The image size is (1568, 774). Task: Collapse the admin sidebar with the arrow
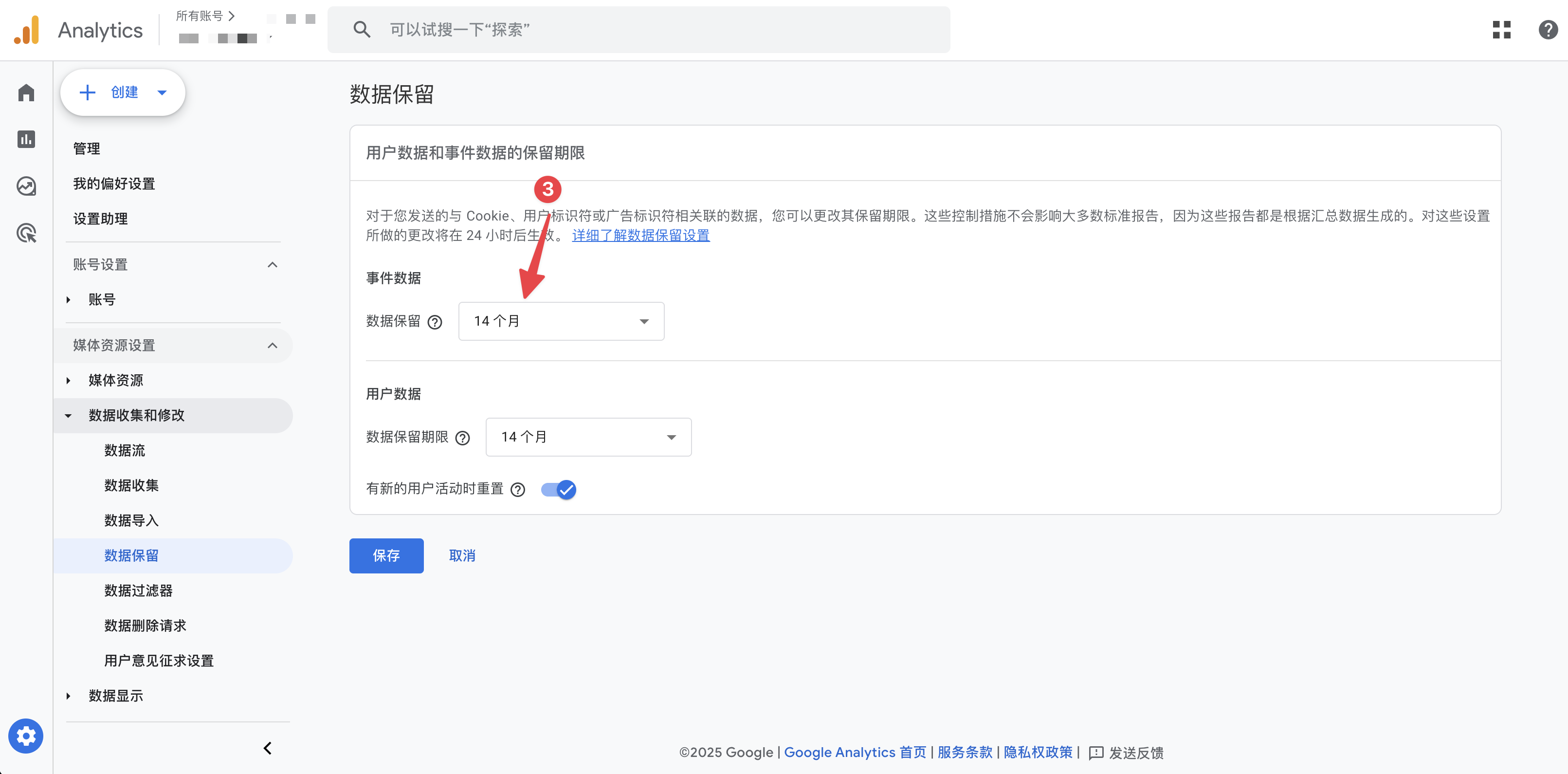coord(268,748)
